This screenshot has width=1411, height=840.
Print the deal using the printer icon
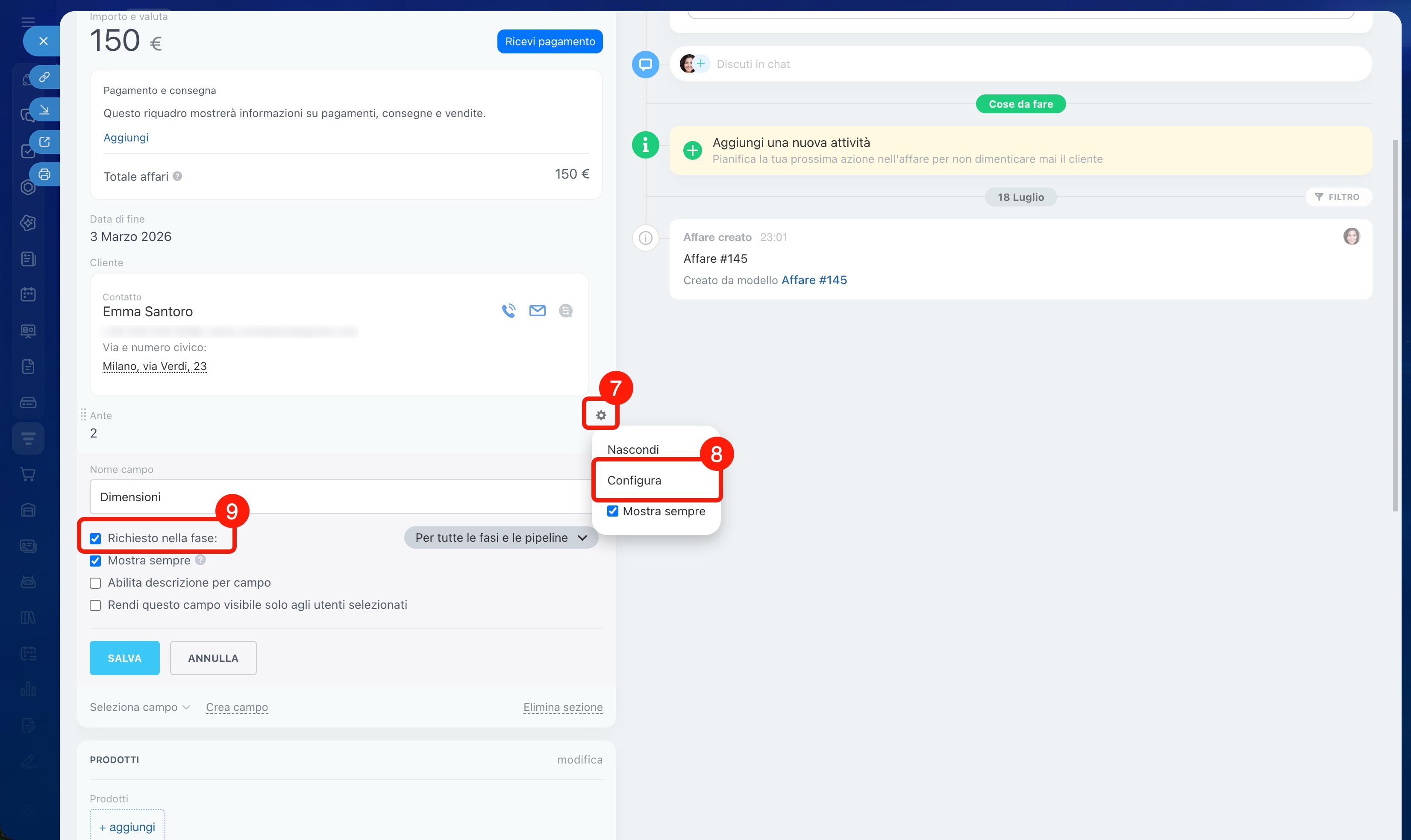coord(44,174)
